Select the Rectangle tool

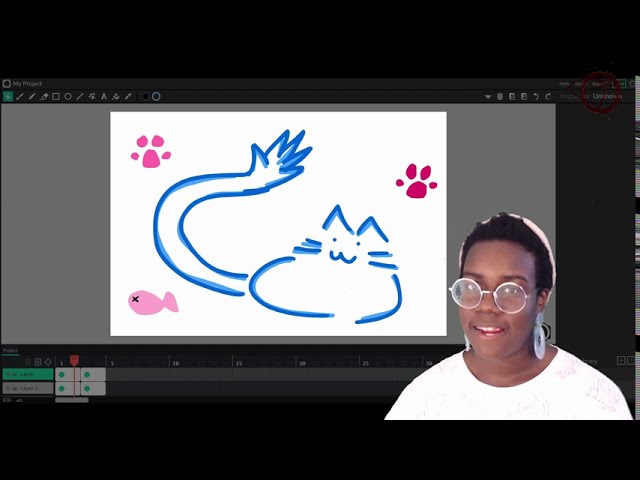tap(56, 96)
